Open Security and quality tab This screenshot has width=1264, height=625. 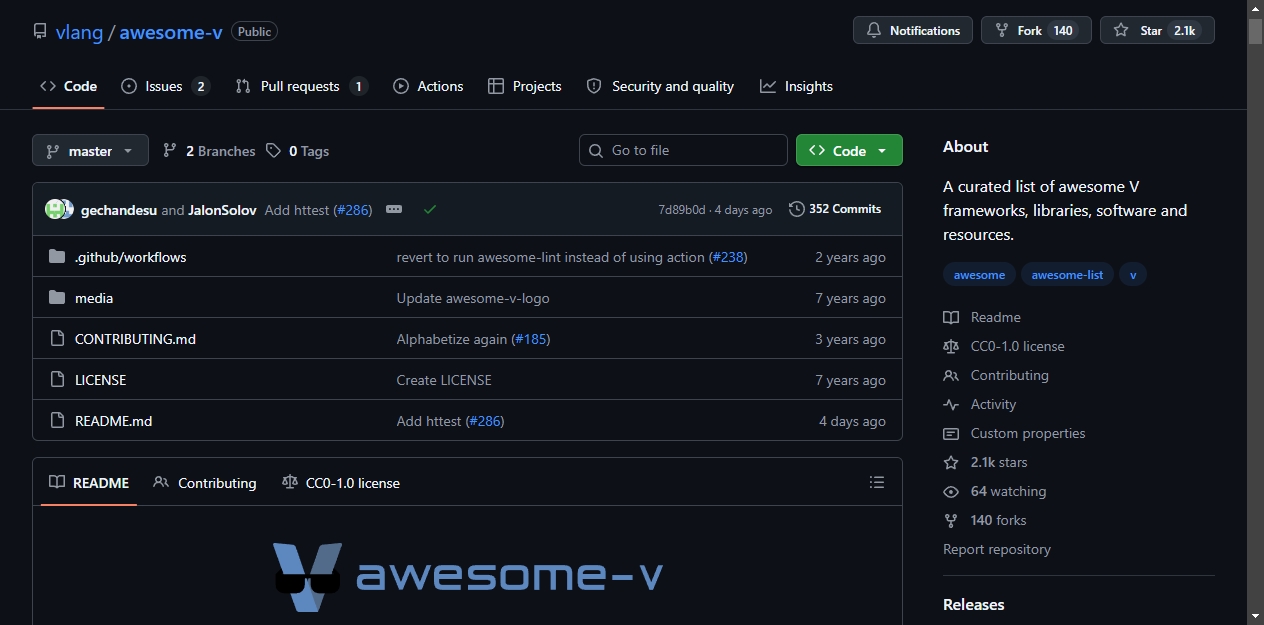660,86
